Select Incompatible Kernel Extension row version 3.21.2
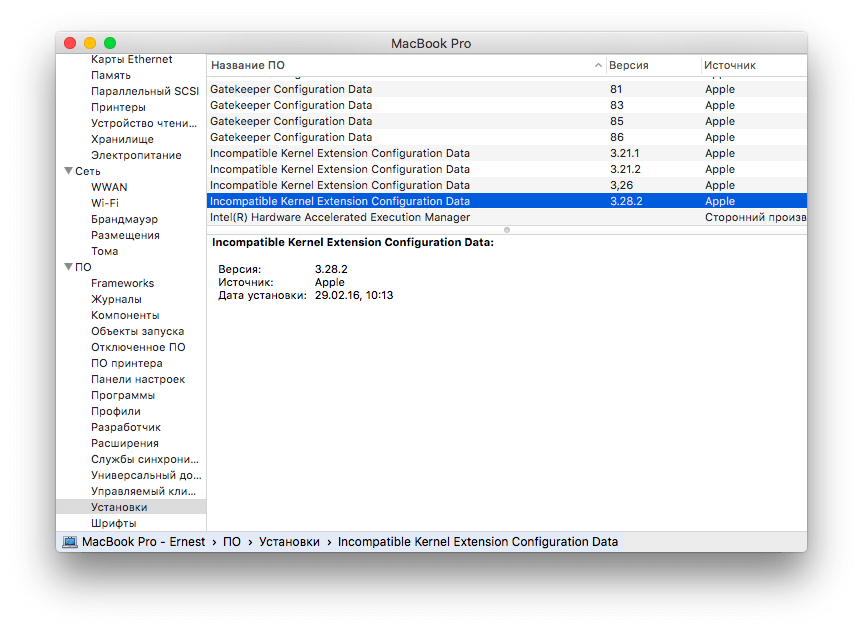The width and height of the screenshot is (863, 632). click(x=507, y=168)
